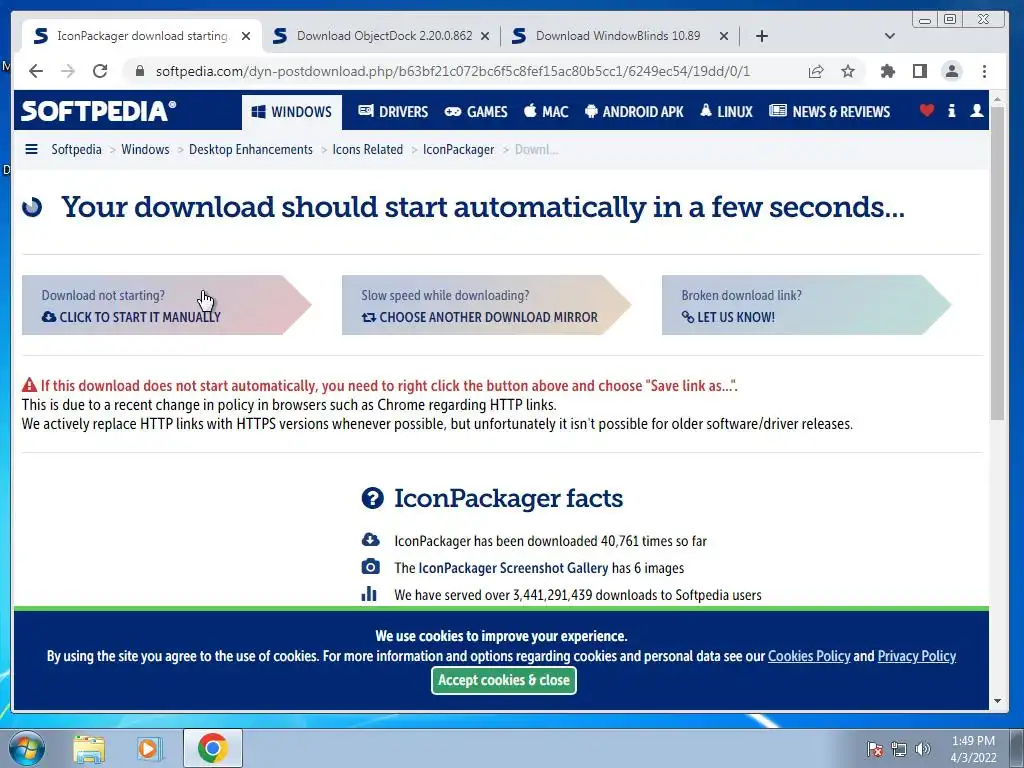
Task: Click the address bar URL
Action: coord(453,71)
